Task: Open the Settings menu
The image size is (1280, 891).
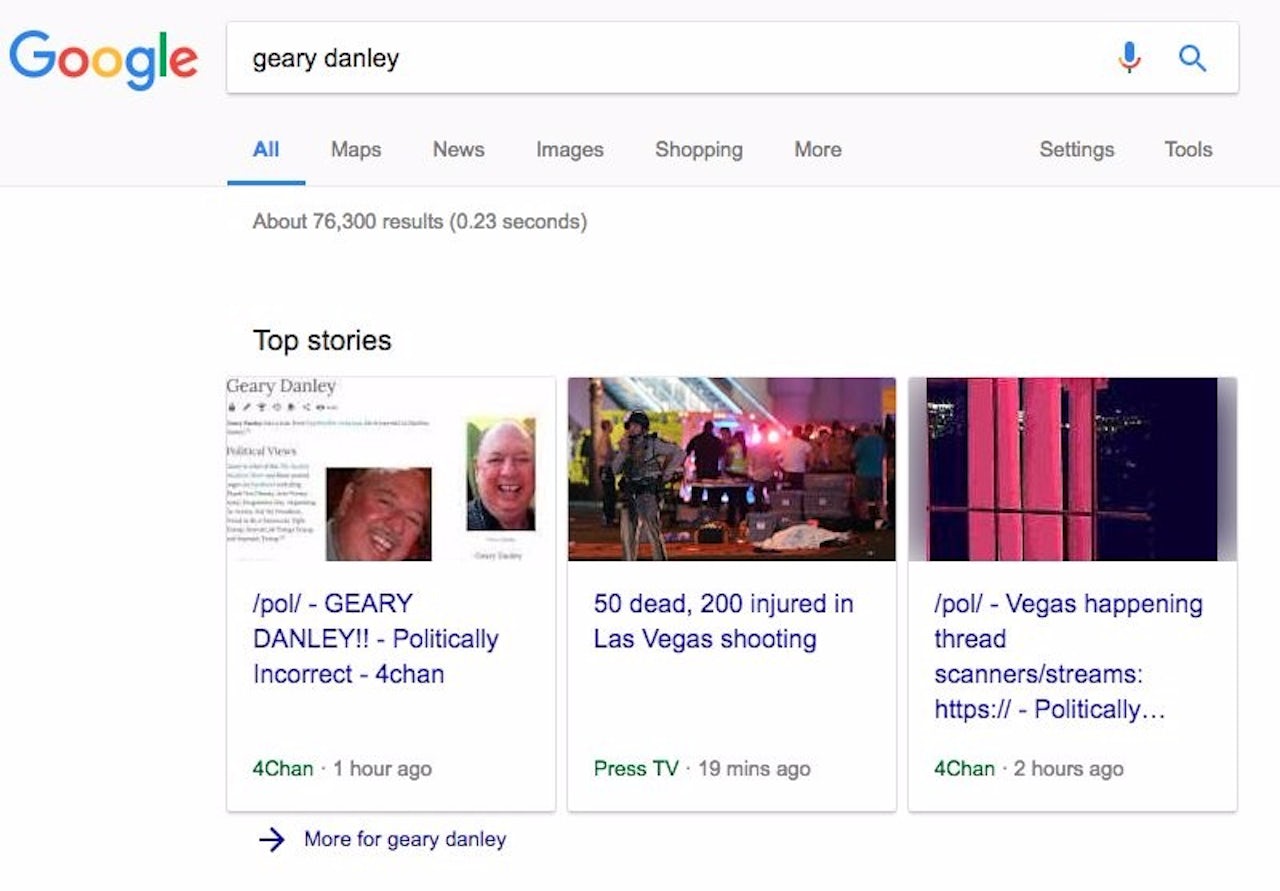Action: click(x=1076, y=149)
